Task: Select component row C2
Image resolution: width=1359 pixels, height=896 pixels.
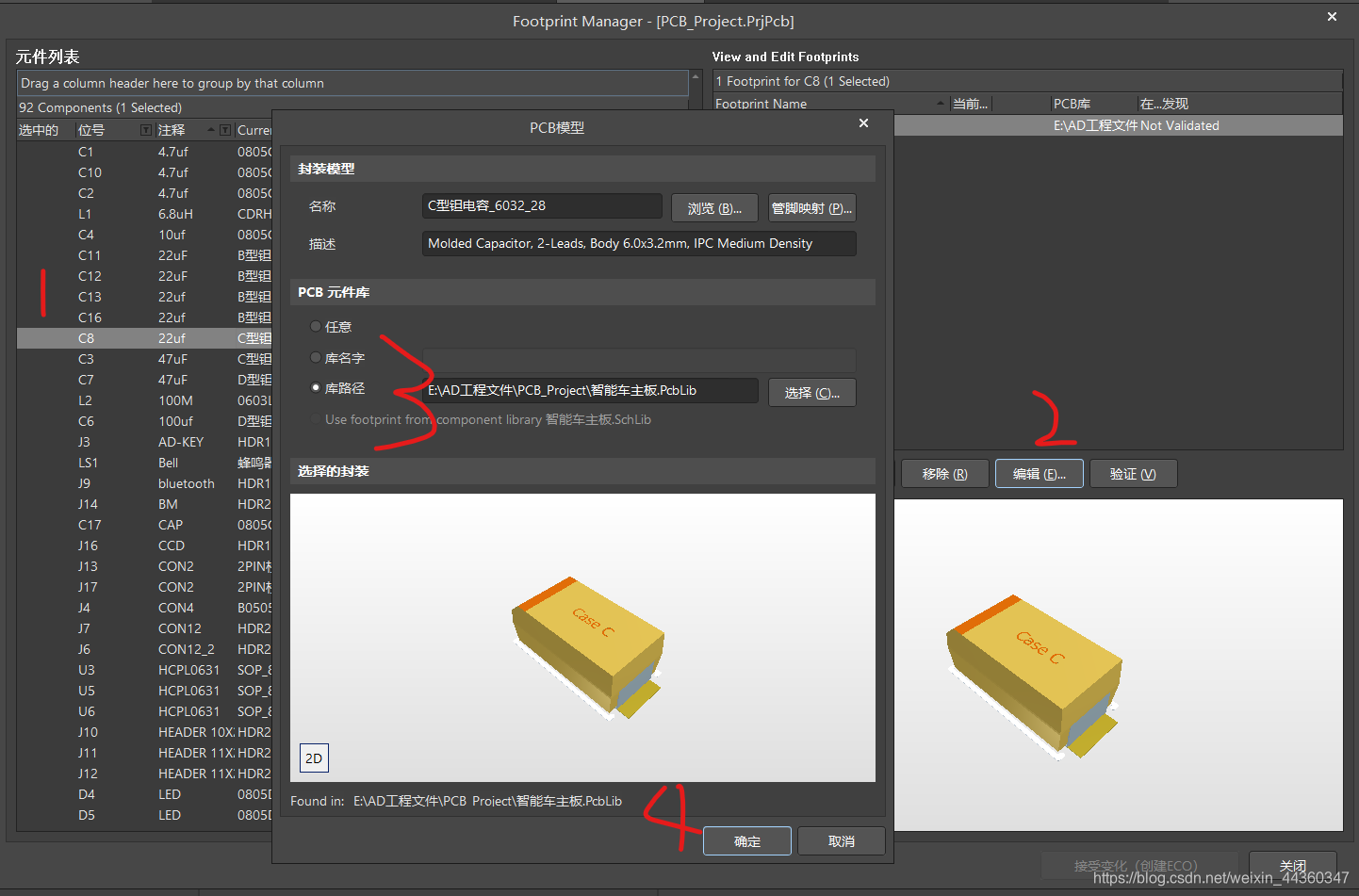Action: pos(144,193)
